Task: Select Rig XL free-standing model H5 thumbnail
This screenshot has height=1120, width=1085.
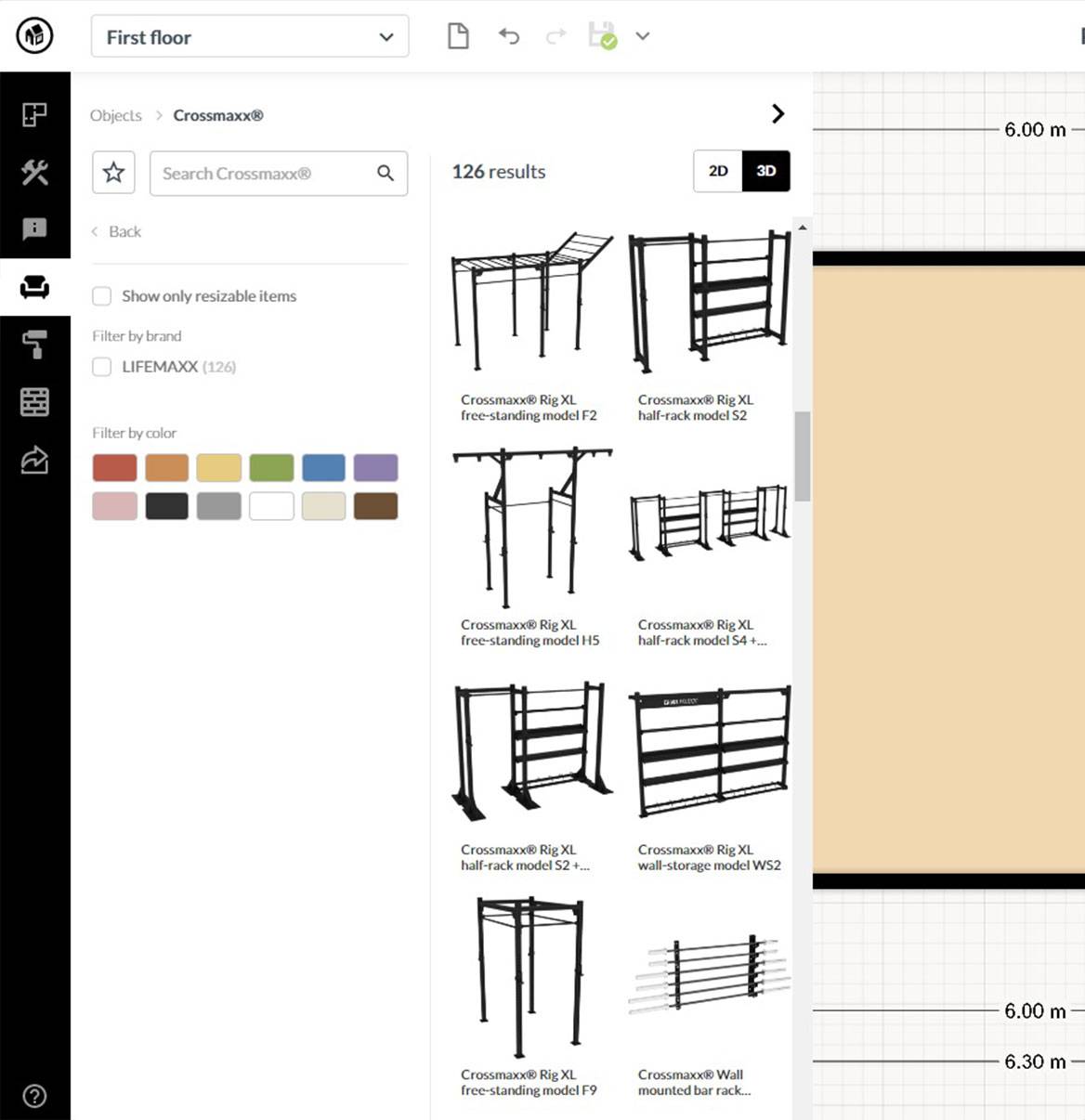Action: point(531,527)
